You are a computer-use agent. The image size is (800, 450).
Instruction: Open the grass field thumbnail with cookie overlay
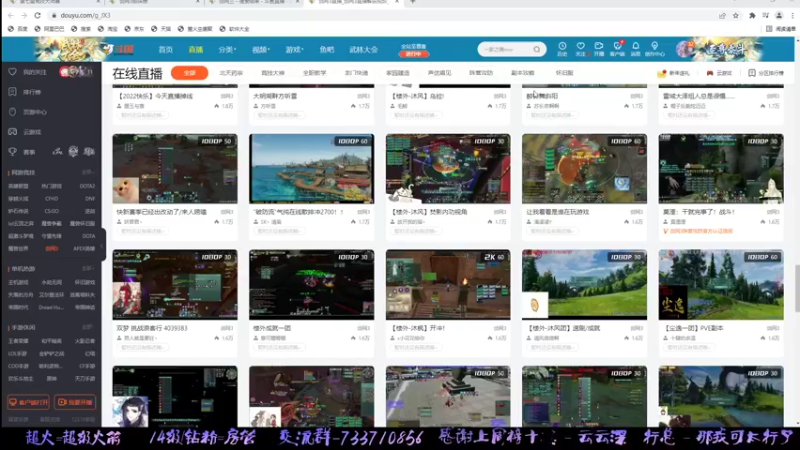coord(584,285)
